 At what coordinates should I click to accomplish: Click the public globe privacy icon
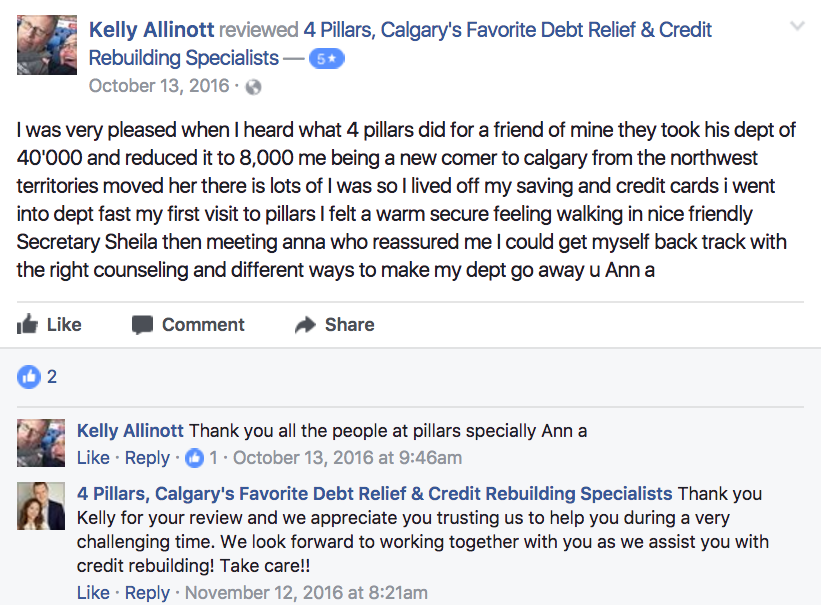pyautogui.click(x=253, y=87)
